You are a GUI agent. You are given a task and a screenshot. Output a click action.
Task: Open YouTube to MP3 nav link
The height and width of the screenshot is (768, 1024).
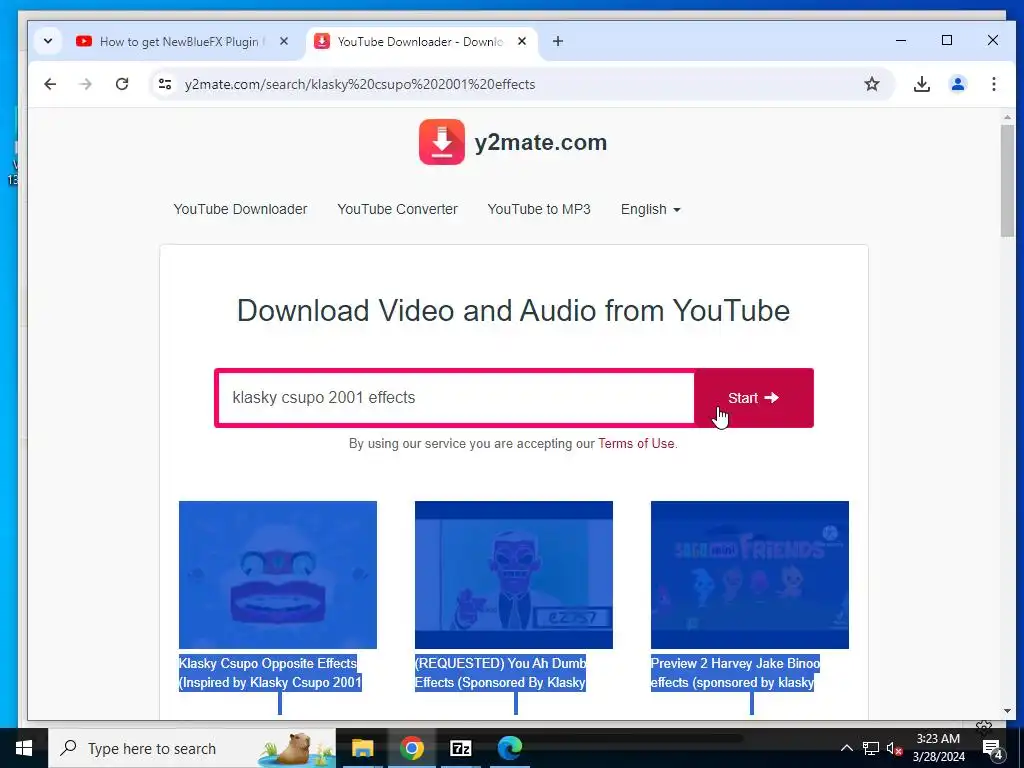click(539, 209)
